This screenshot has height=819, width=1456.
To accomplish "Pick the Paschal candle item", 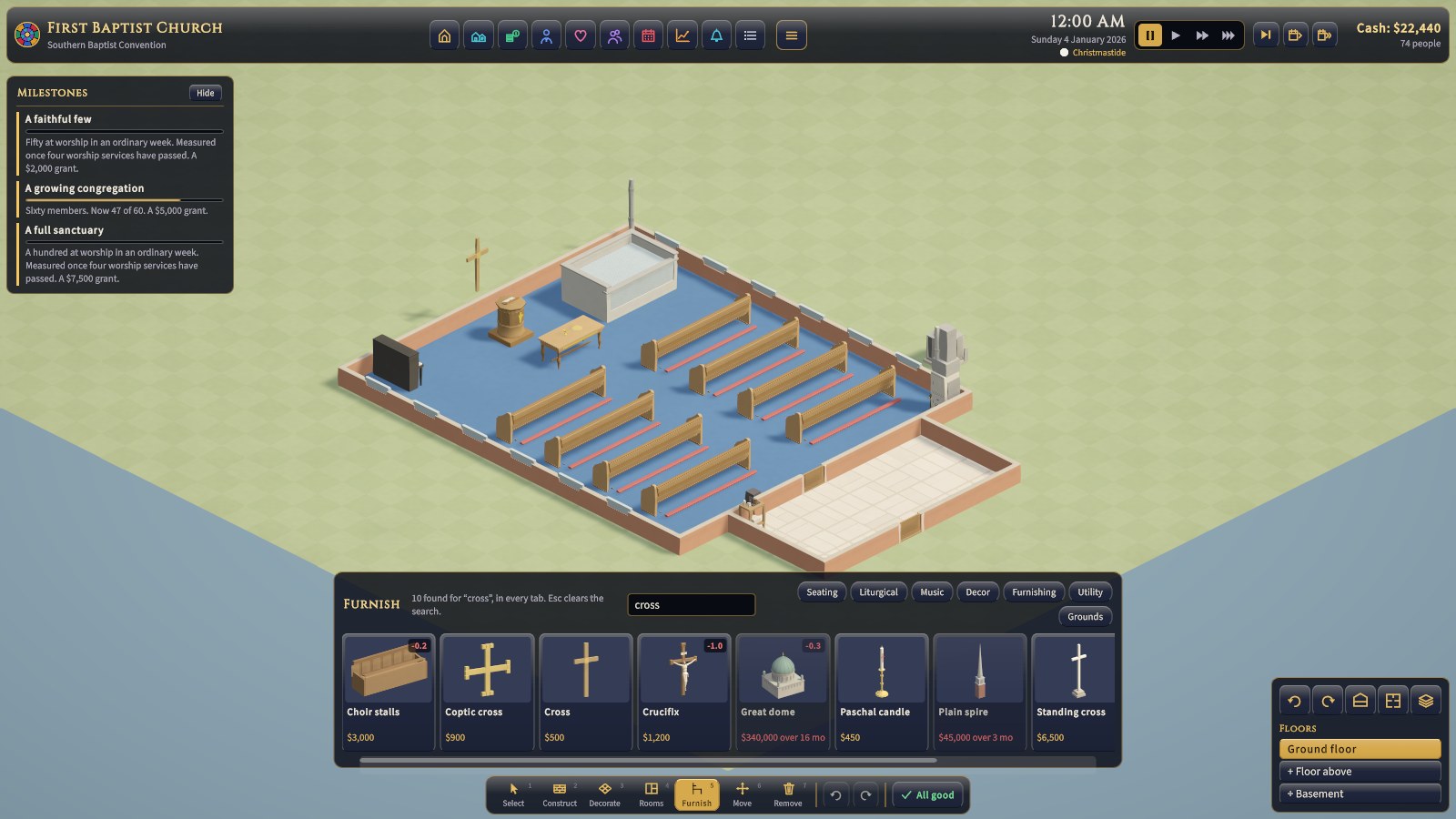I will point(882,692).
